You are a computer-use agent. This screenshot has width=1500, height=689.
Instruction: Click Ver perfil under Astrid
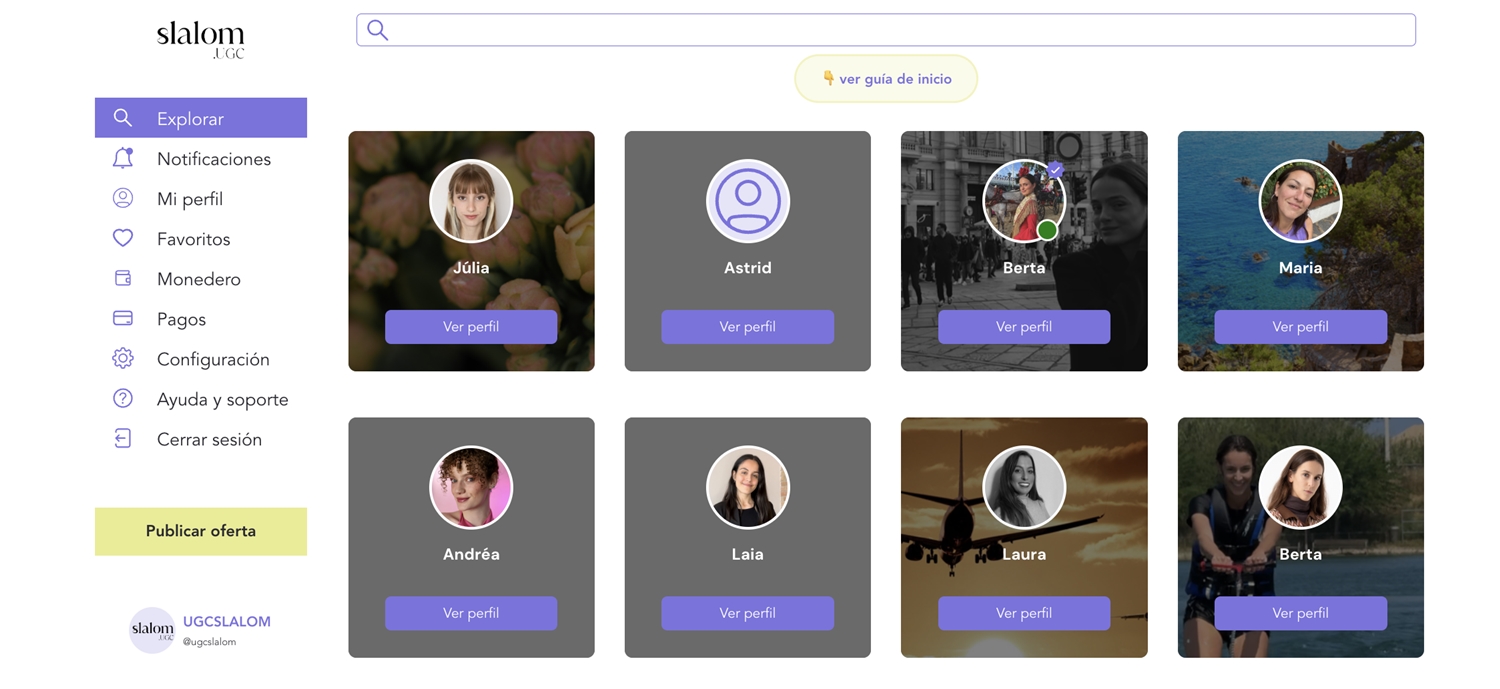click(747, 326)
